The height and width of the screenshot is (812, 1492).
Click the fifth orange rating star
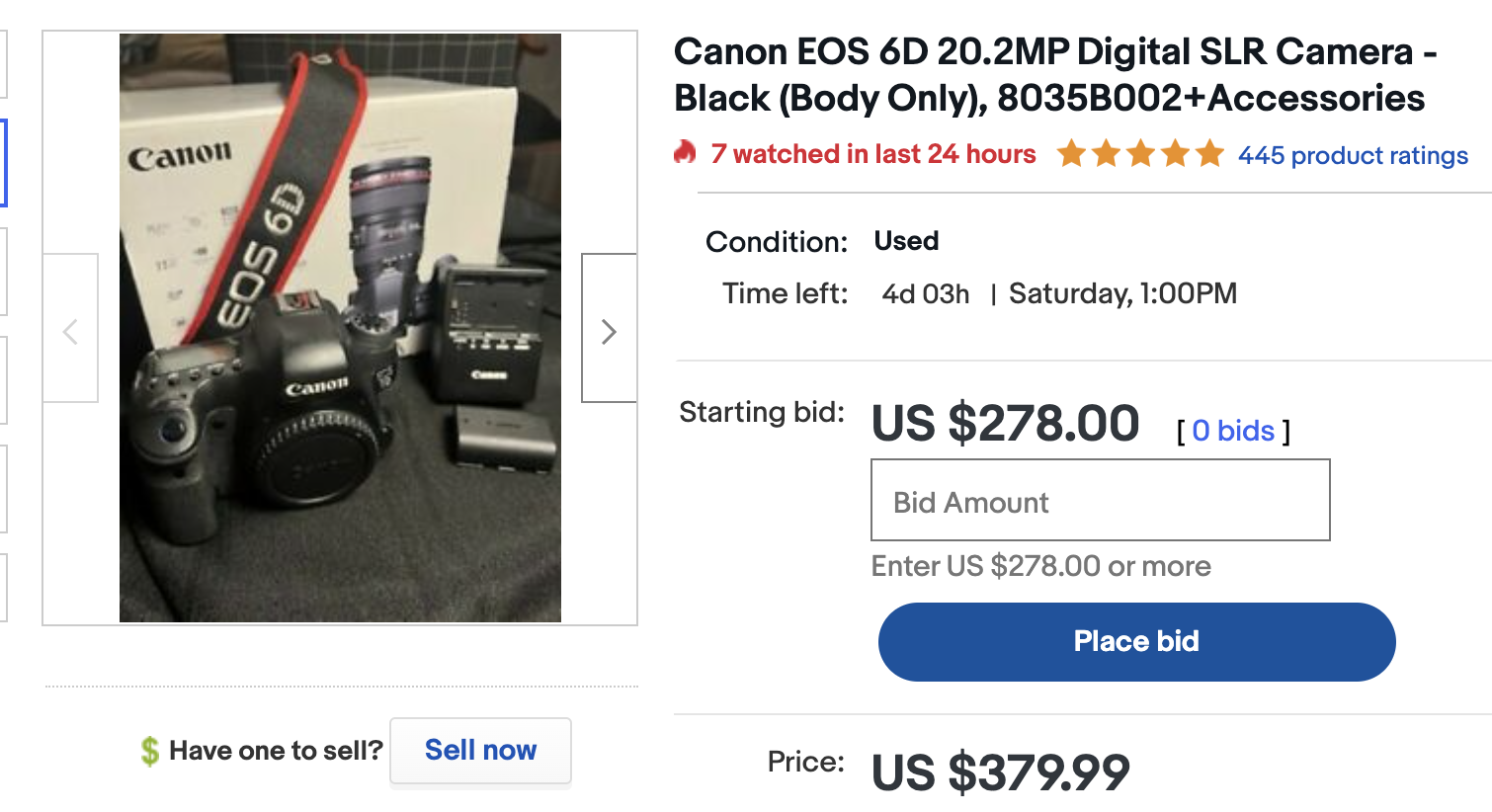1209,153
